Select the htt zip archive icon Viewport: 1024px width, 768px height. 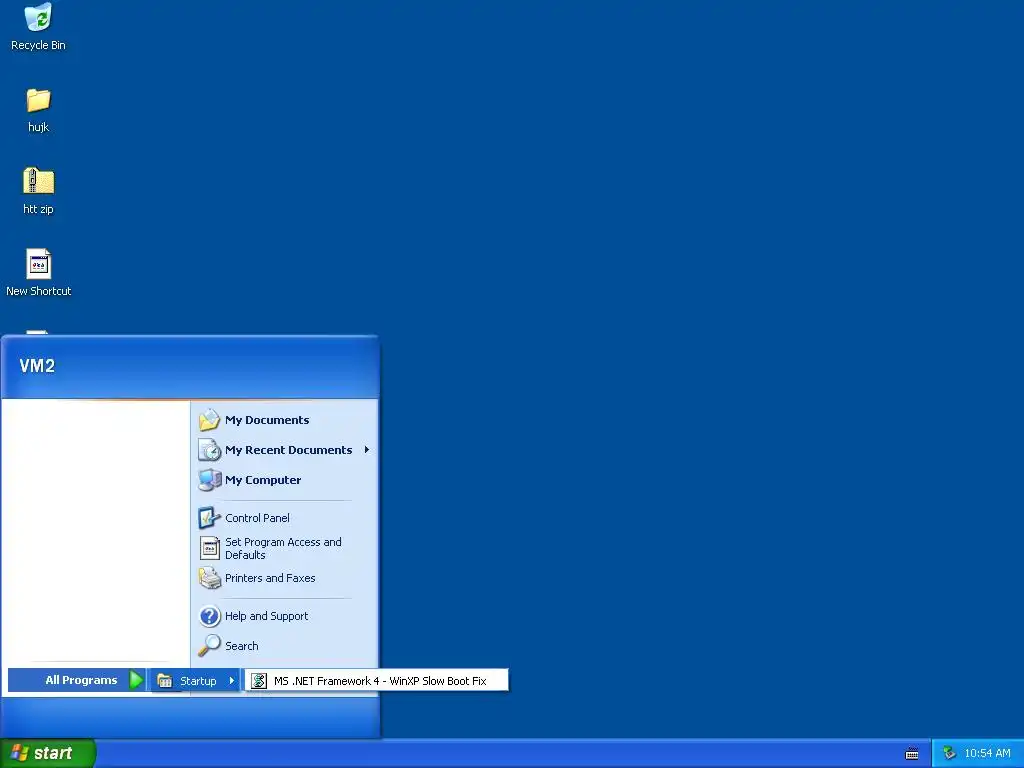39,181
